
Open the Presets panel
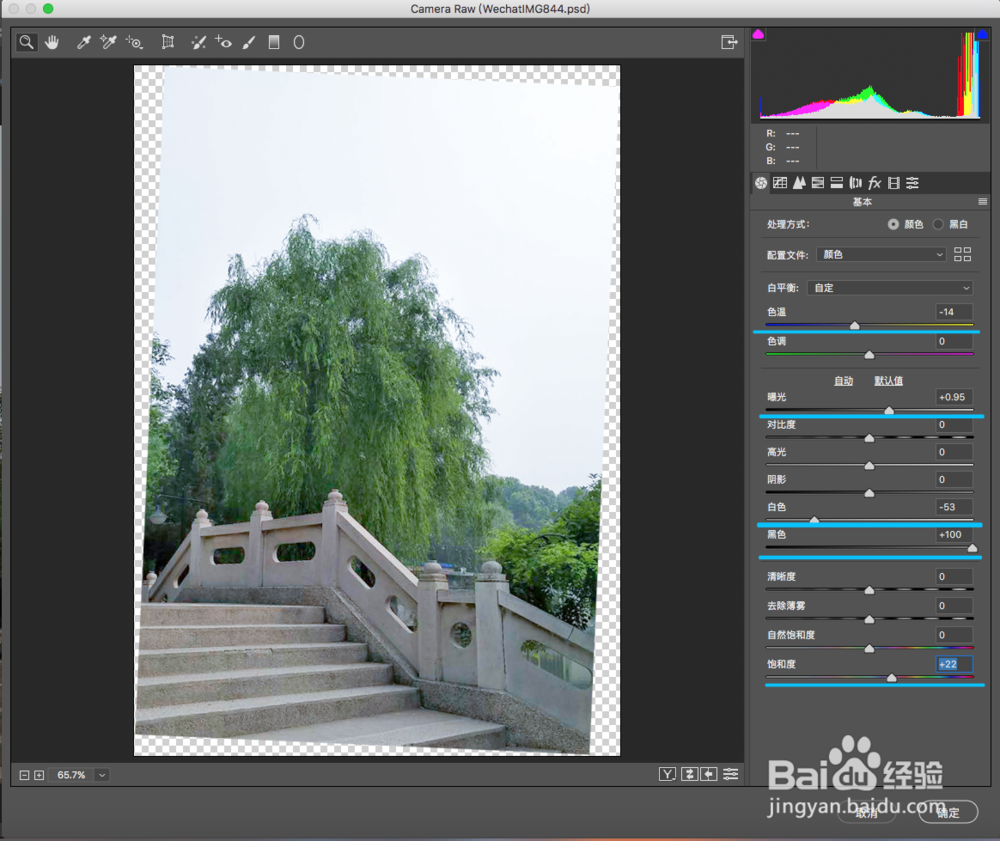[912, 182]
